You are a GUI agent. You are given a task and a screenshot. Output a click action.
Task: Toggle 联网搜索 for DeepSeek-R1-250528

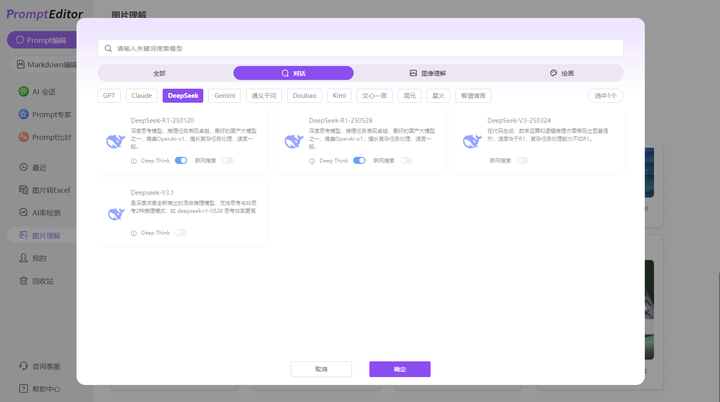click(405, 160)
